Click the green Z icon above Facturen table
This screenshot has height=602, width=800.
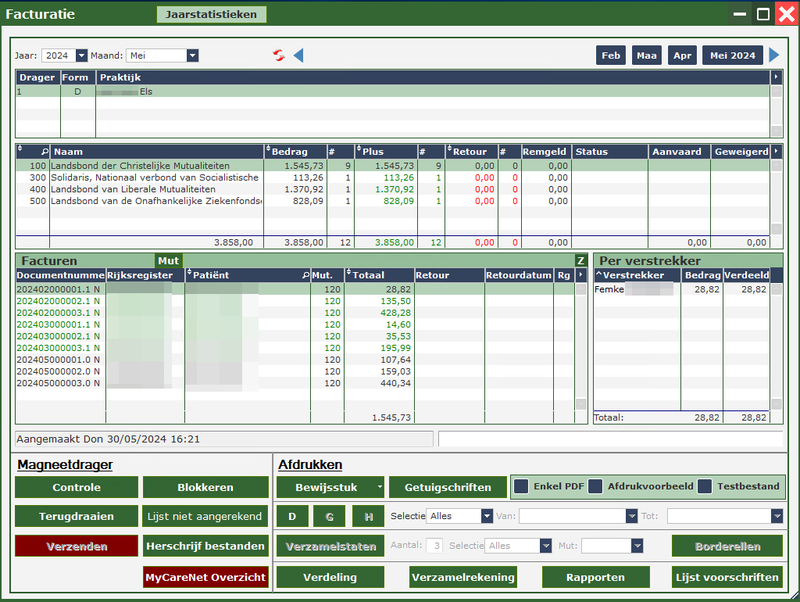click(580, 260)
